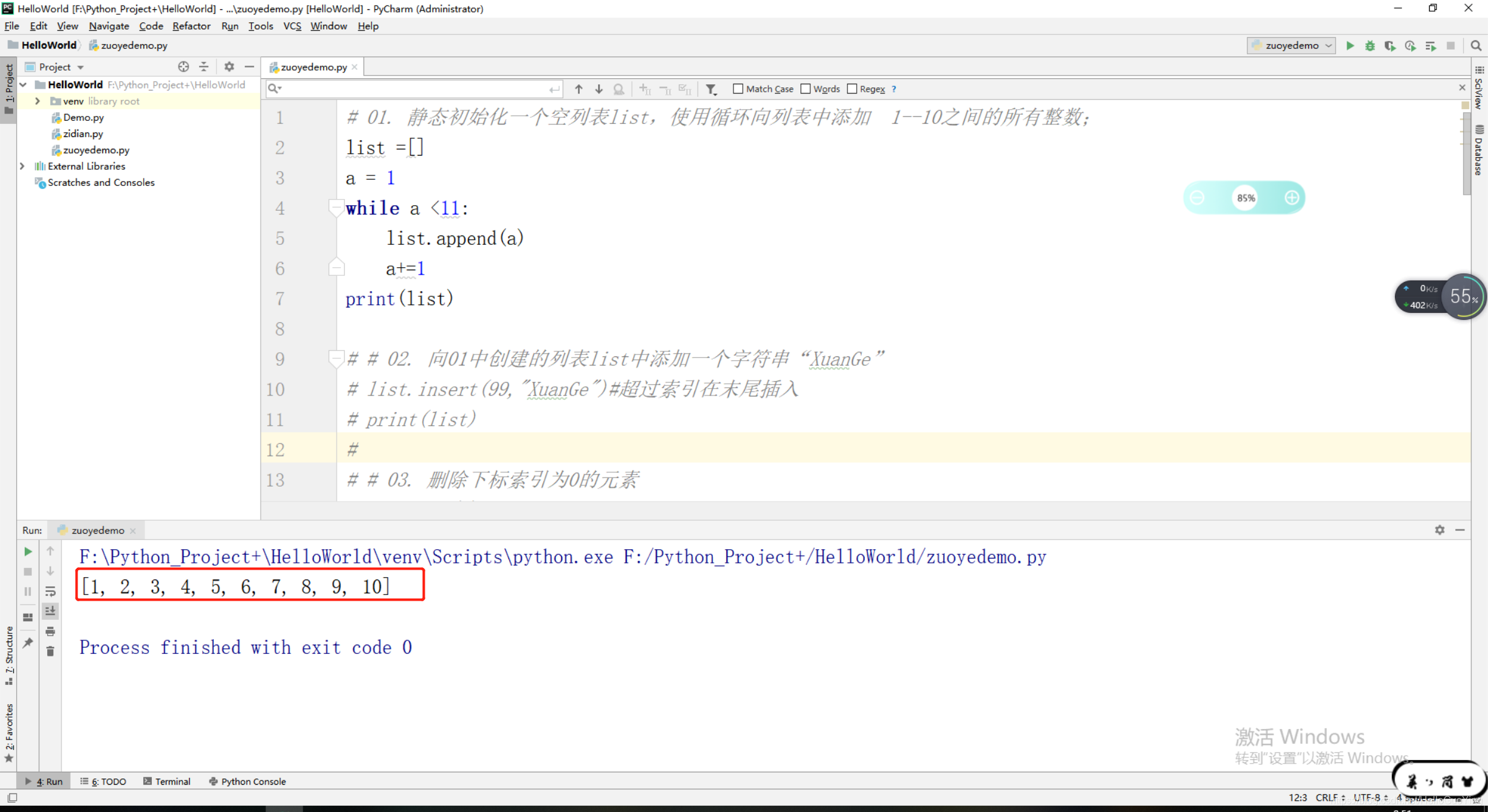Screen dimensions: 1488x812
Task: Open Search Everywhere with the magnifier icon
Action: point(1475,45)
